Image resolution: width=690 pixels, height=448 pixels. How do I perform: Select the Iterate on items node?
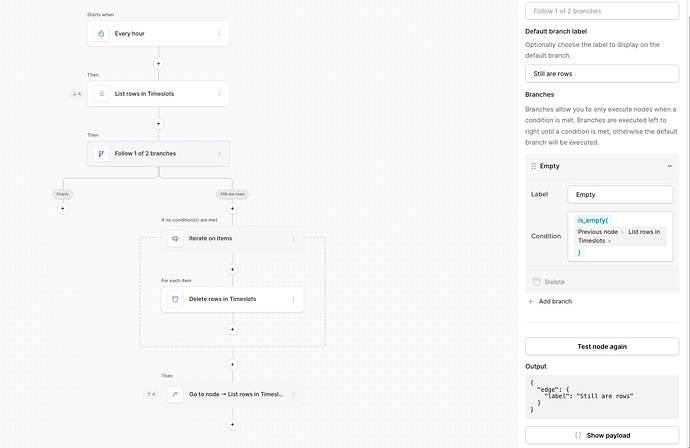coord(232,239)
